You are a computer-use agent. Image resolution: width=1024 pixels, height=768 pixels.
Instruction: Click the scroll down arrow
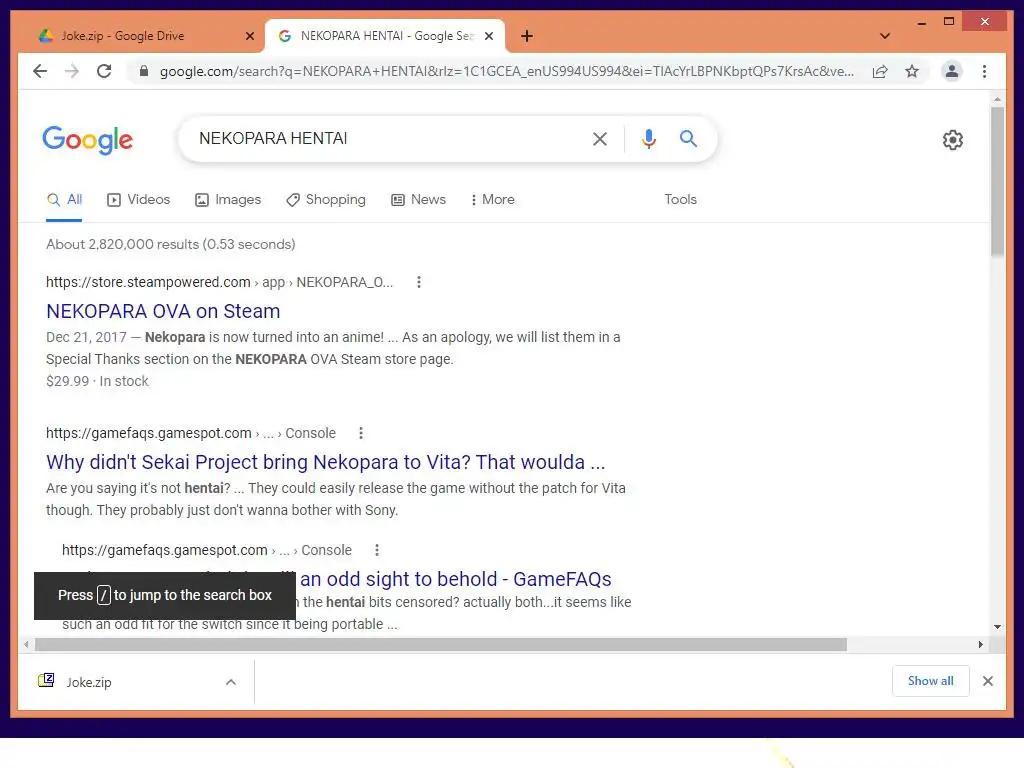997,627
